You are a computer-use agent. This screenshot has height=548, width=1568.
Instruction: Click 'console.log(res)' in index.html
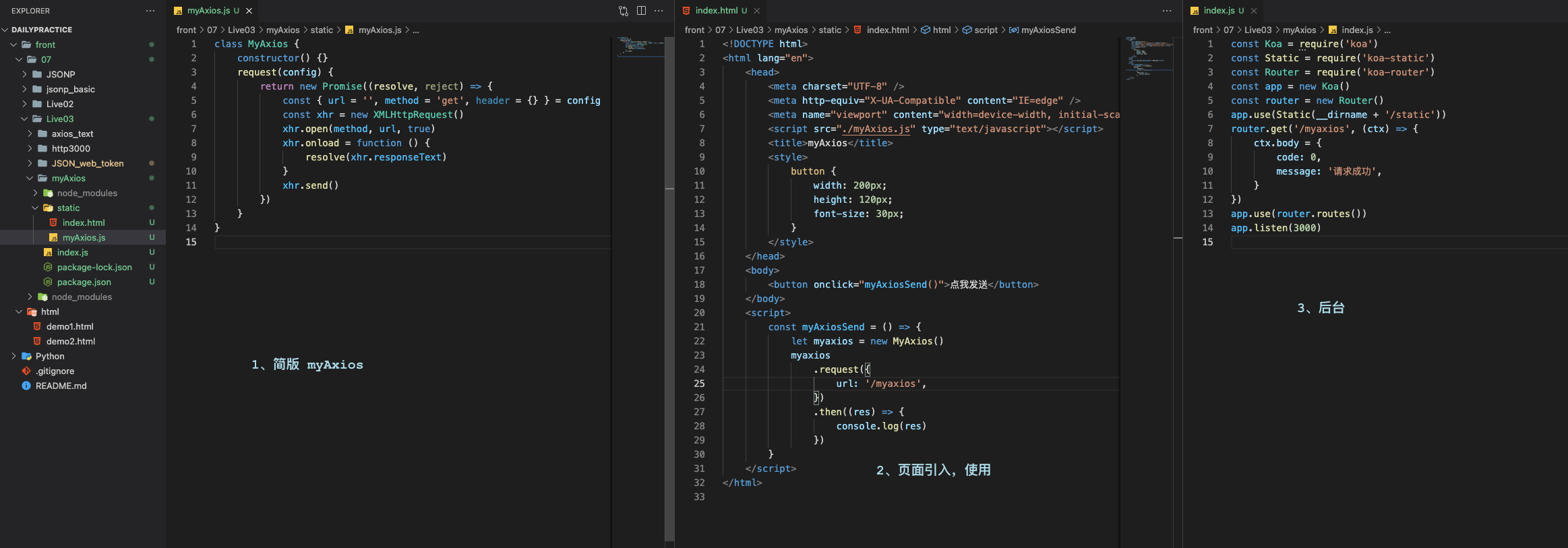[881, 426]
